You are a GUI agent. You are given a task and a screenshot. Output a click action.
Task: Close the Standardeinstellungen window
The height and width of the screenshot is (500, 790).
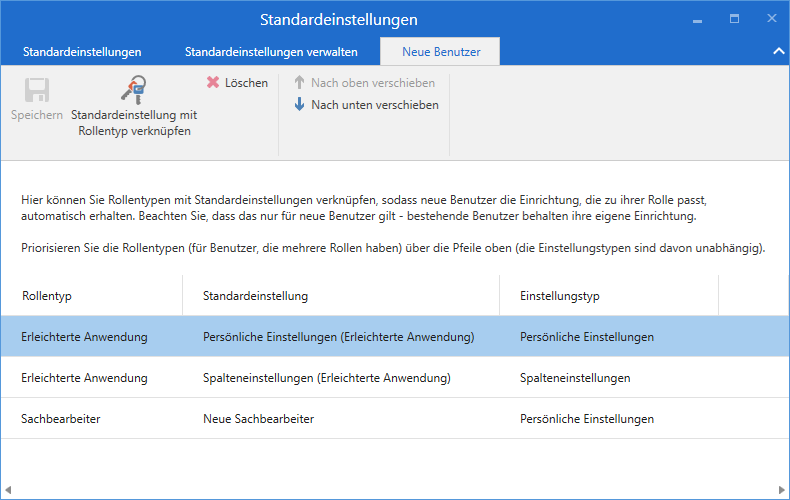771,18
